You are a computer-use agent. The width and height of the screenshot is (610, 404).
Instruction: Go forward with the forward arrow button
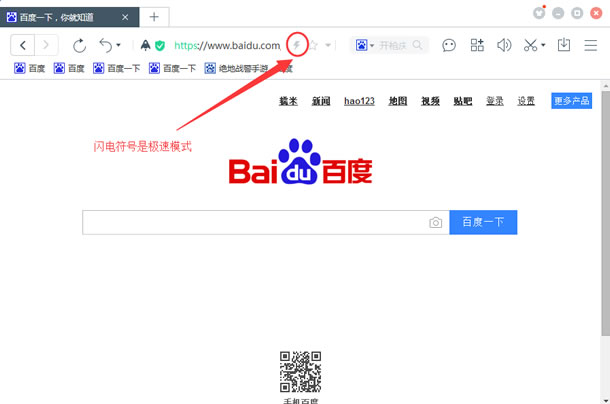46,46
